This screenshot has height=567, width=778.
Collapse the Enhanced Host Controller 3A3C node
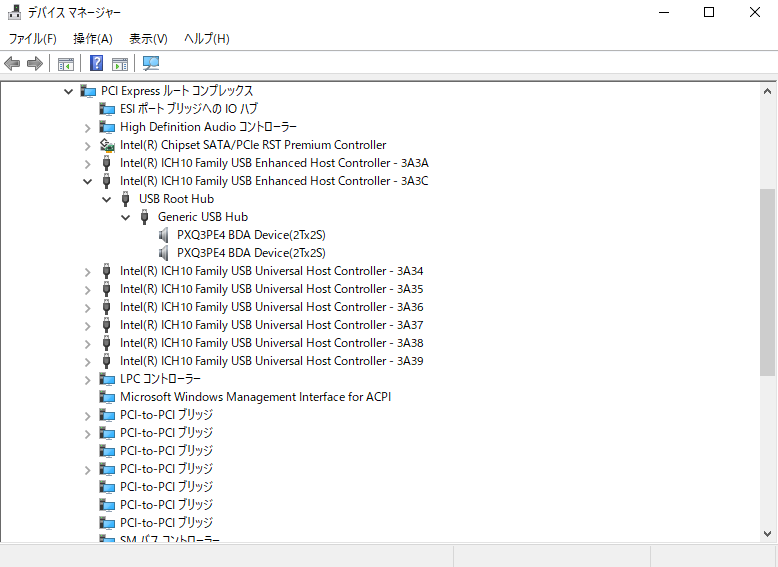[x=87, y=182]
